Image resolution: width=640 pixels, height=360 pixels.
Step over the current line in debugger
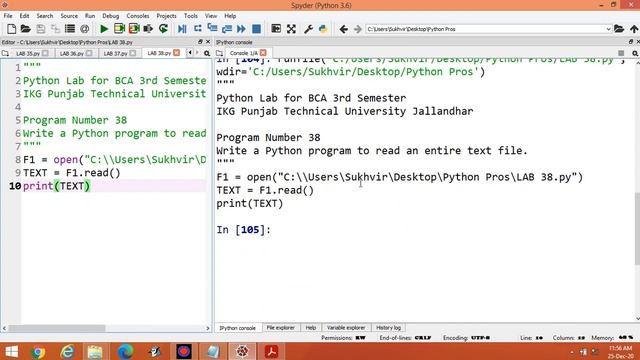click(x=198, y=29)
